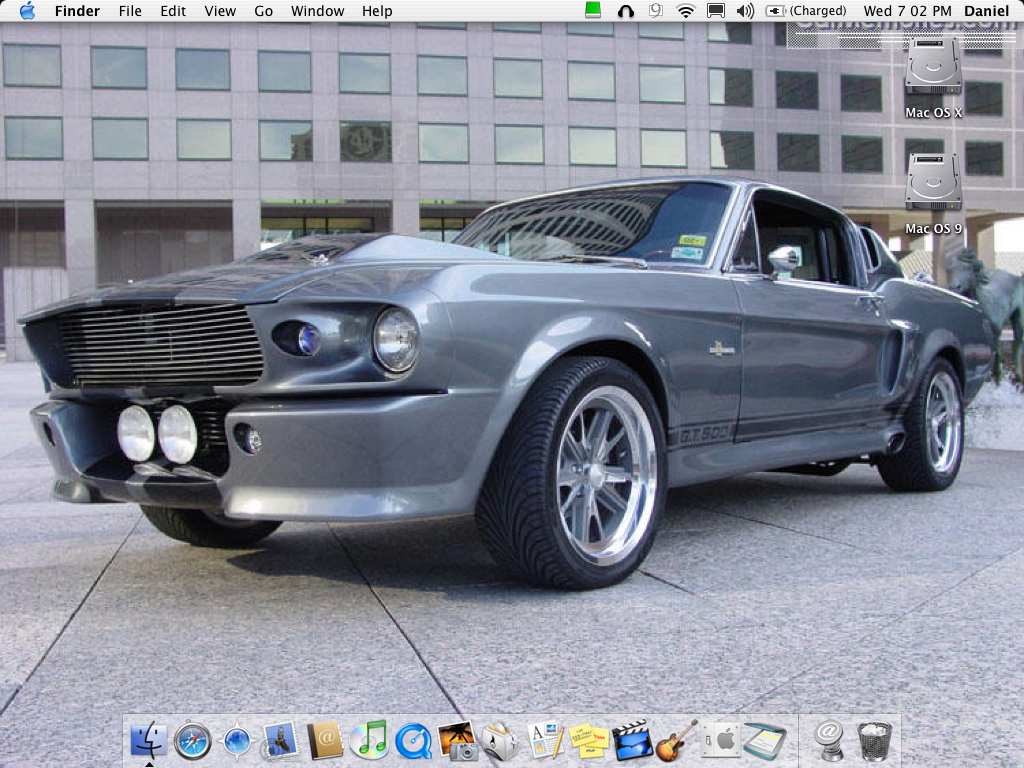Open the Displays menu bar icon
Image resolution: width=1024 pixels, height=768 pixels.
click(716, 11)
